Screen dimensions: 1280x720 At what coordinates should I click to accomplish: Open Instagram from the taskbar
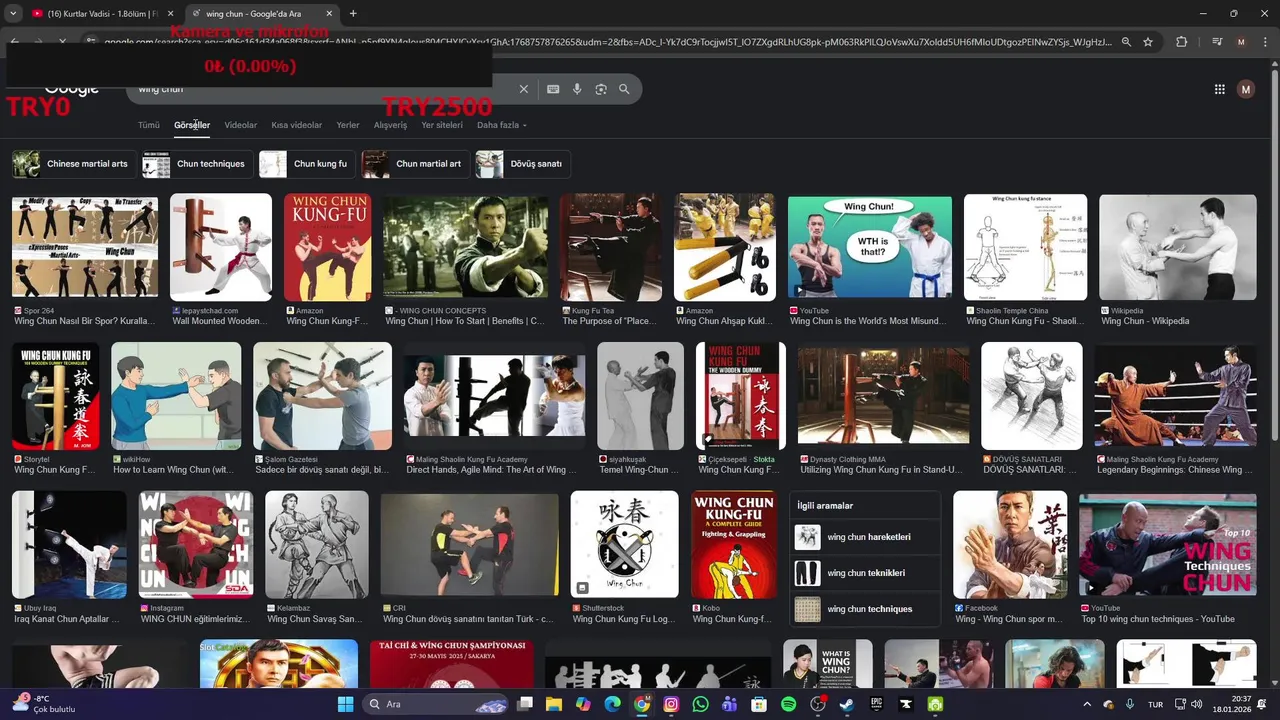coord(671,704)
